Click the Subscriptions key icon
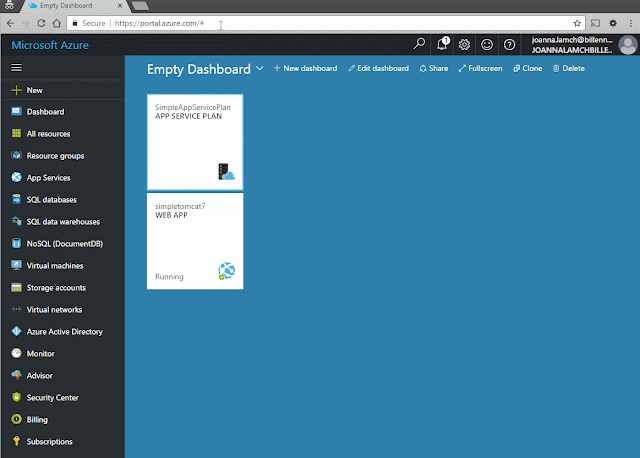This screenshot has height=458, width=640. 16,441
